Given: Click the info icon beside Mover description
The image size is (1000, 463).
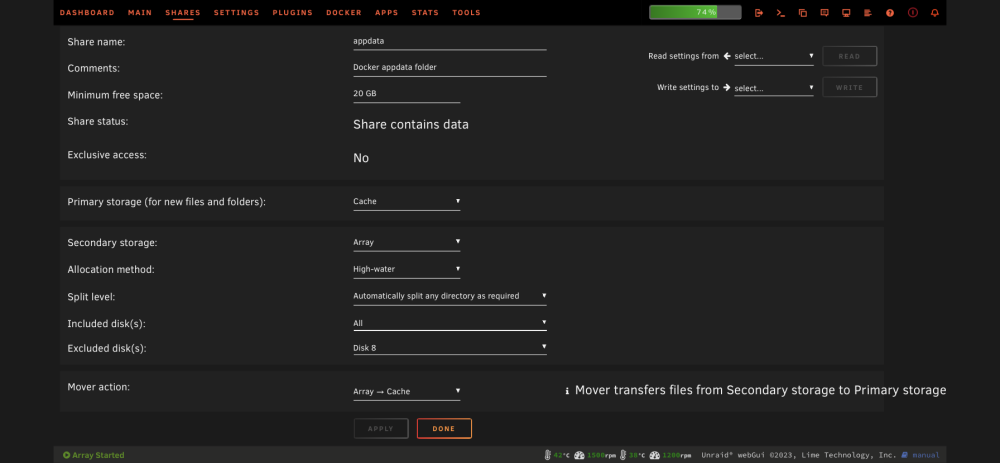Looking at the screenshot, I should point(567,391).
